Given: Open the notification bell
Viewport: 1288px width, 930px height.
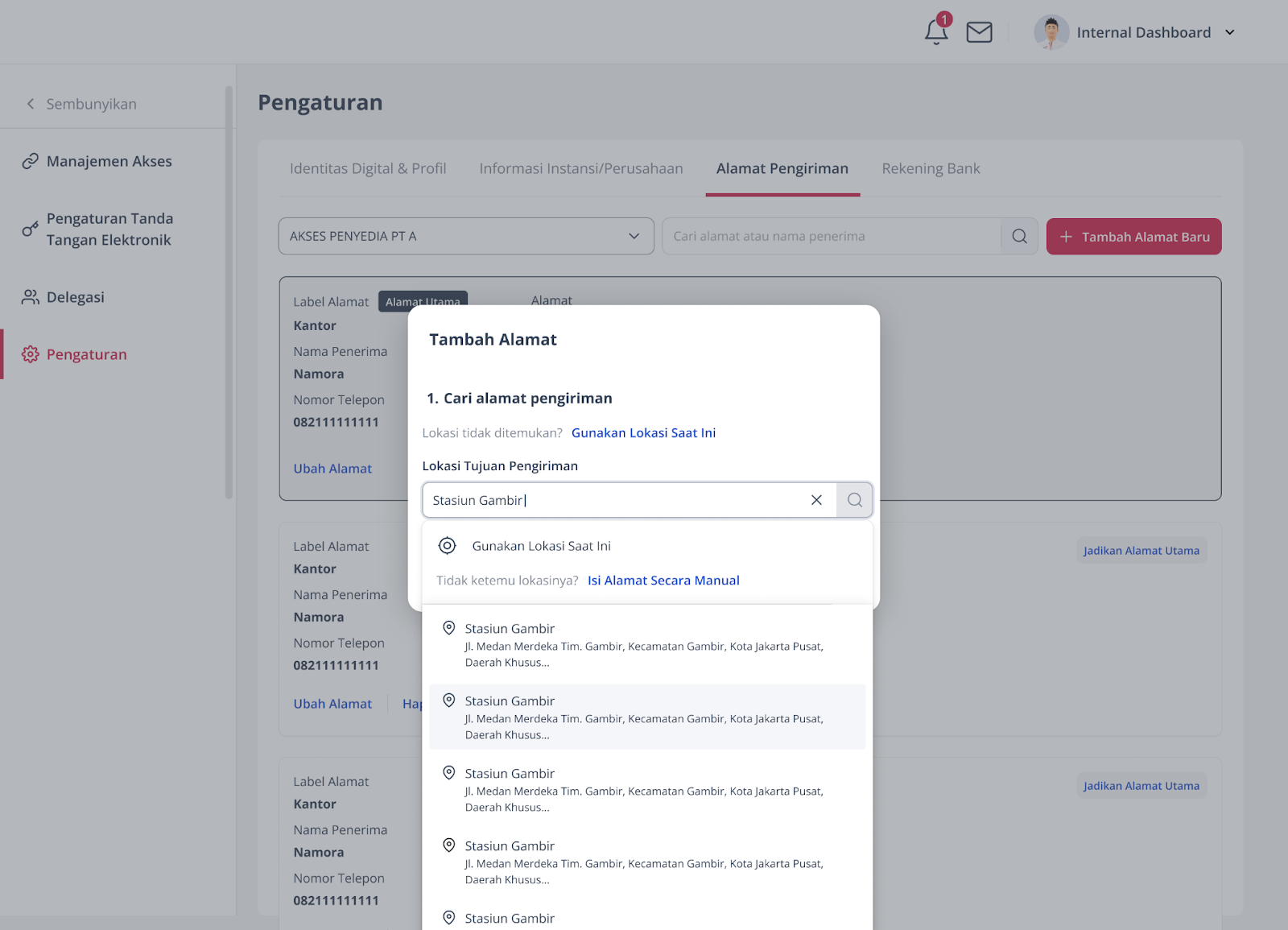Looking at the screenshot, I should coord(935,32).
